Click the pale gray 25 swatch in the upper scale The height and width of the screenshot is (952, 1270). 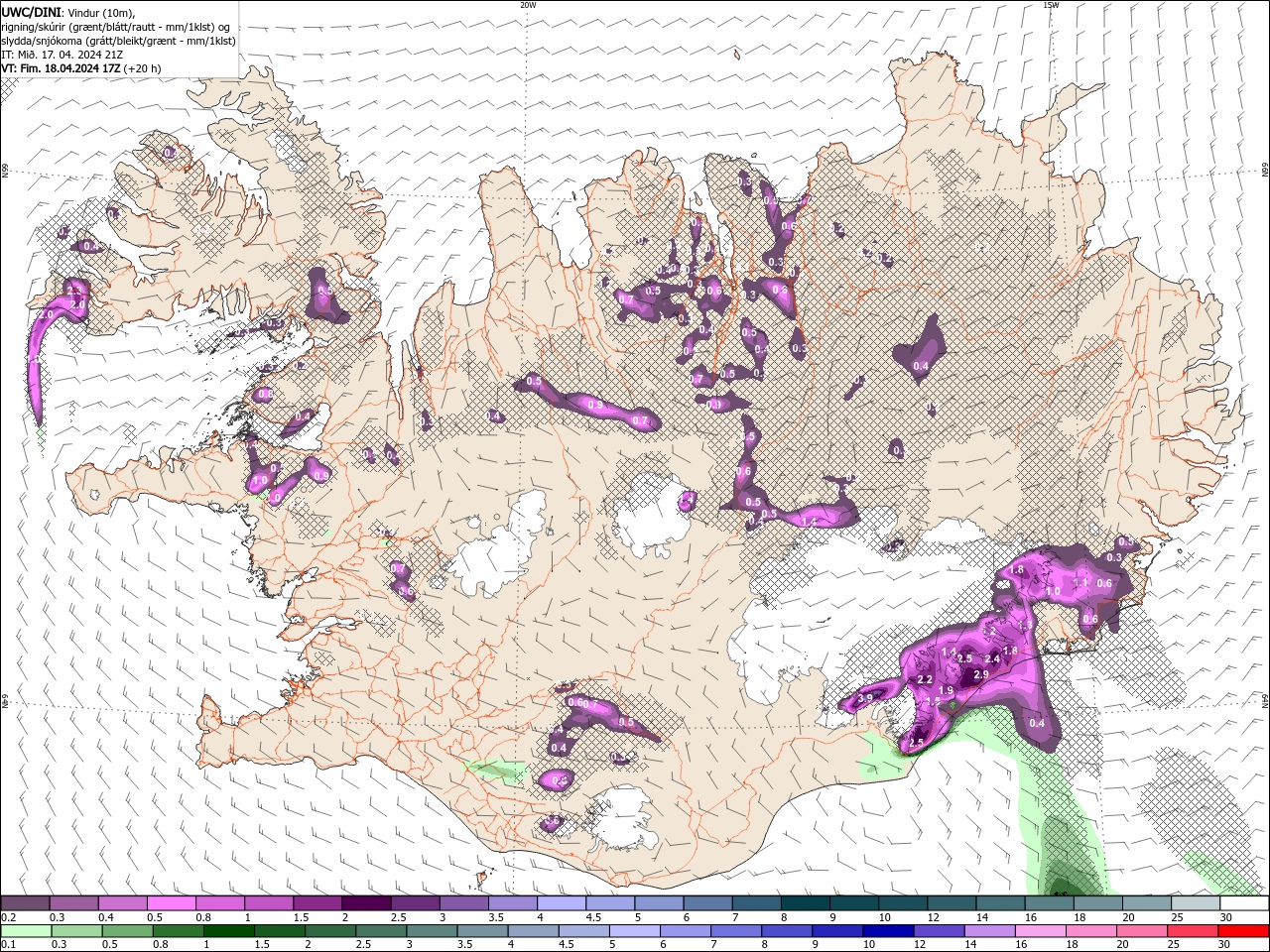tap(1196, 903)
